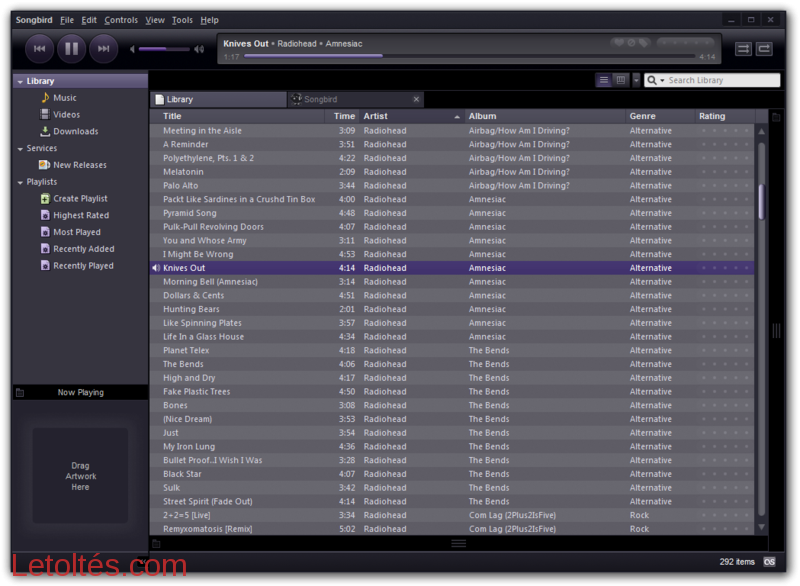800x586 pixels.
Task: Open the Tools menu
Action: 182,20
